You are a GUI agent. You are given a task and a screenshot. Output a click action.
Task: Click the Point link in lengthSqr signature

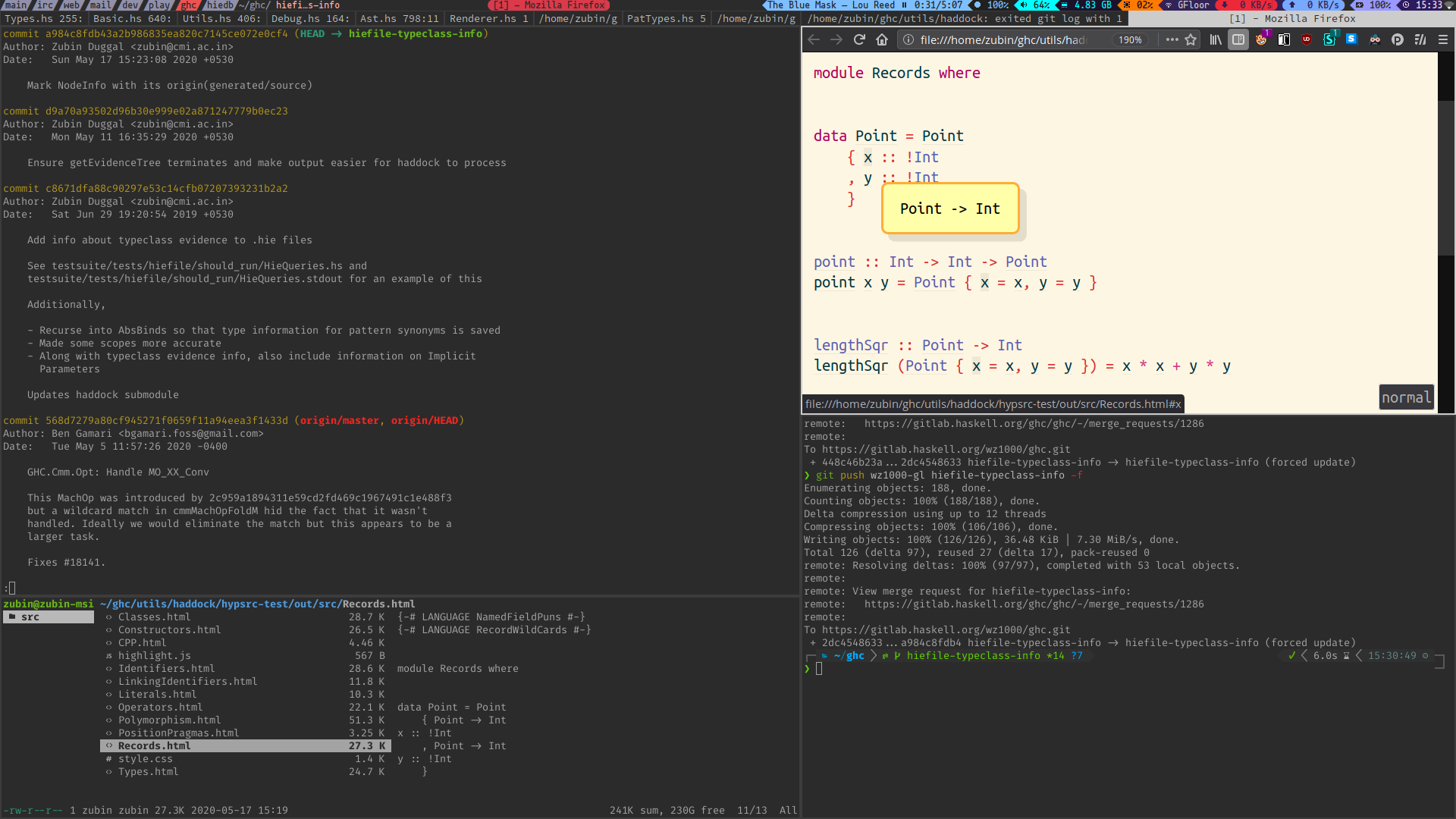(943, 345)
